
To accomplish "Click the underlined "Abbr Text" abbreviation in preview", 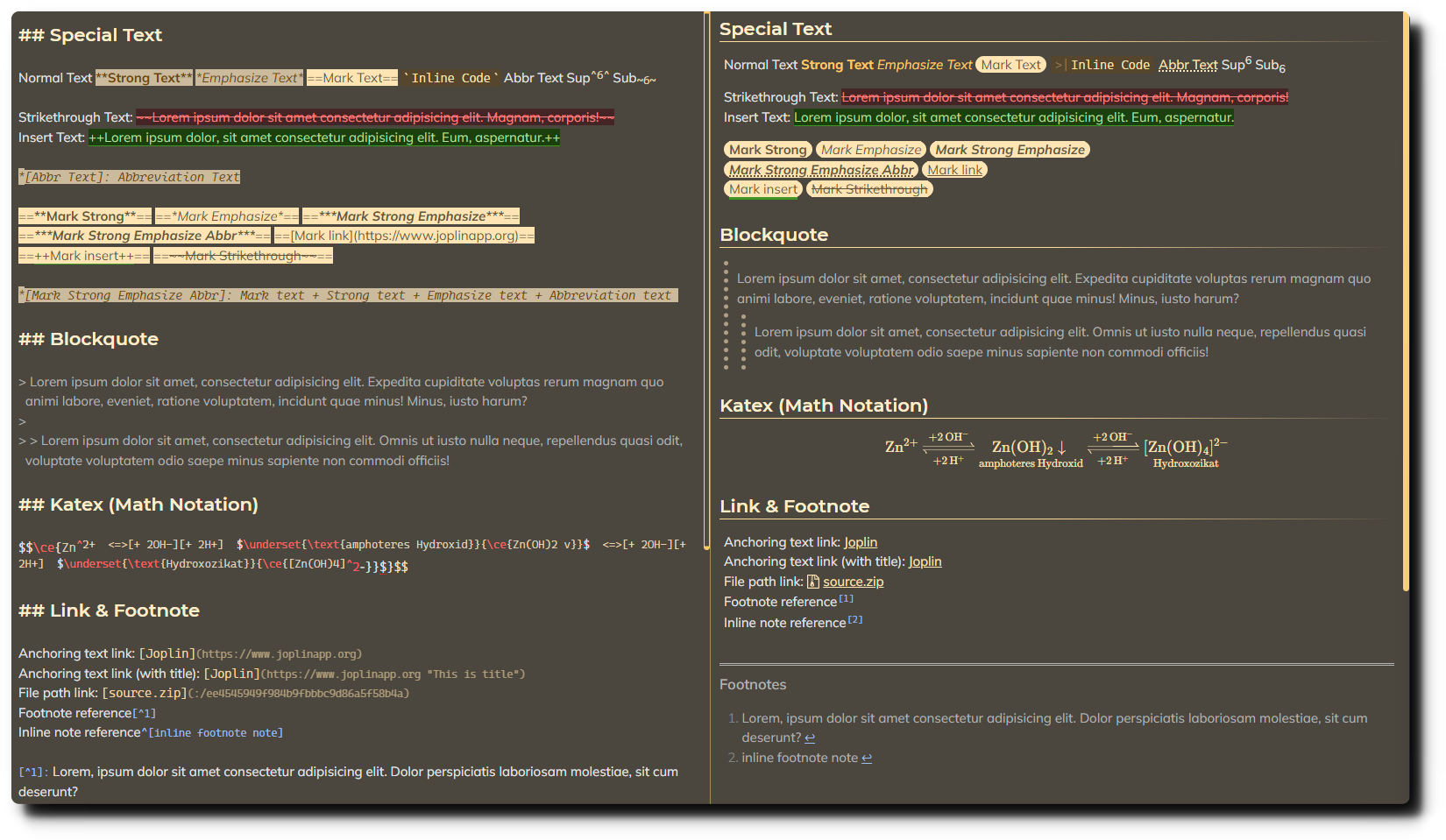I will coord(1187,65).
